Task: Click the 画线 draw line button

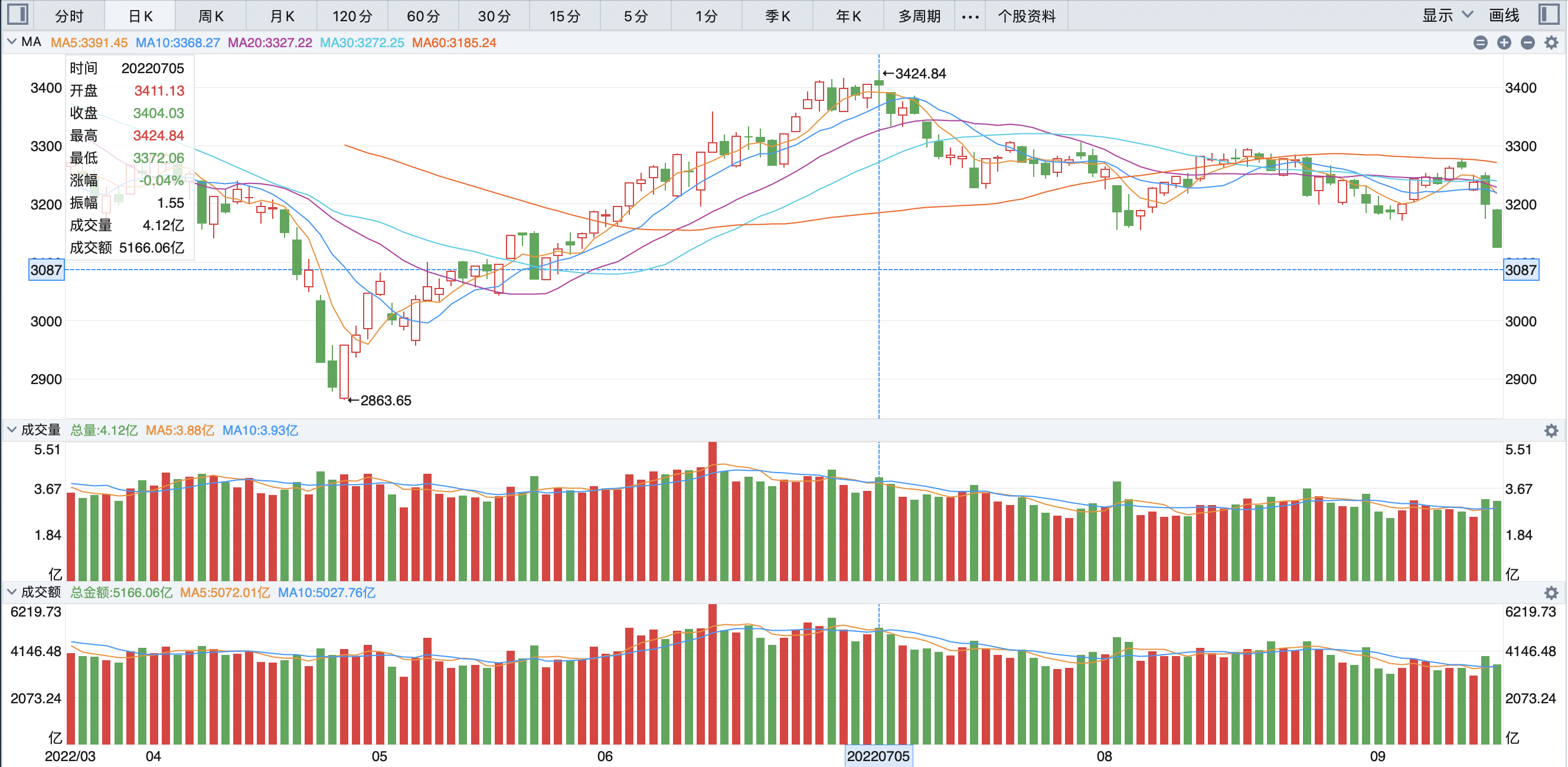Action: 1504,15
